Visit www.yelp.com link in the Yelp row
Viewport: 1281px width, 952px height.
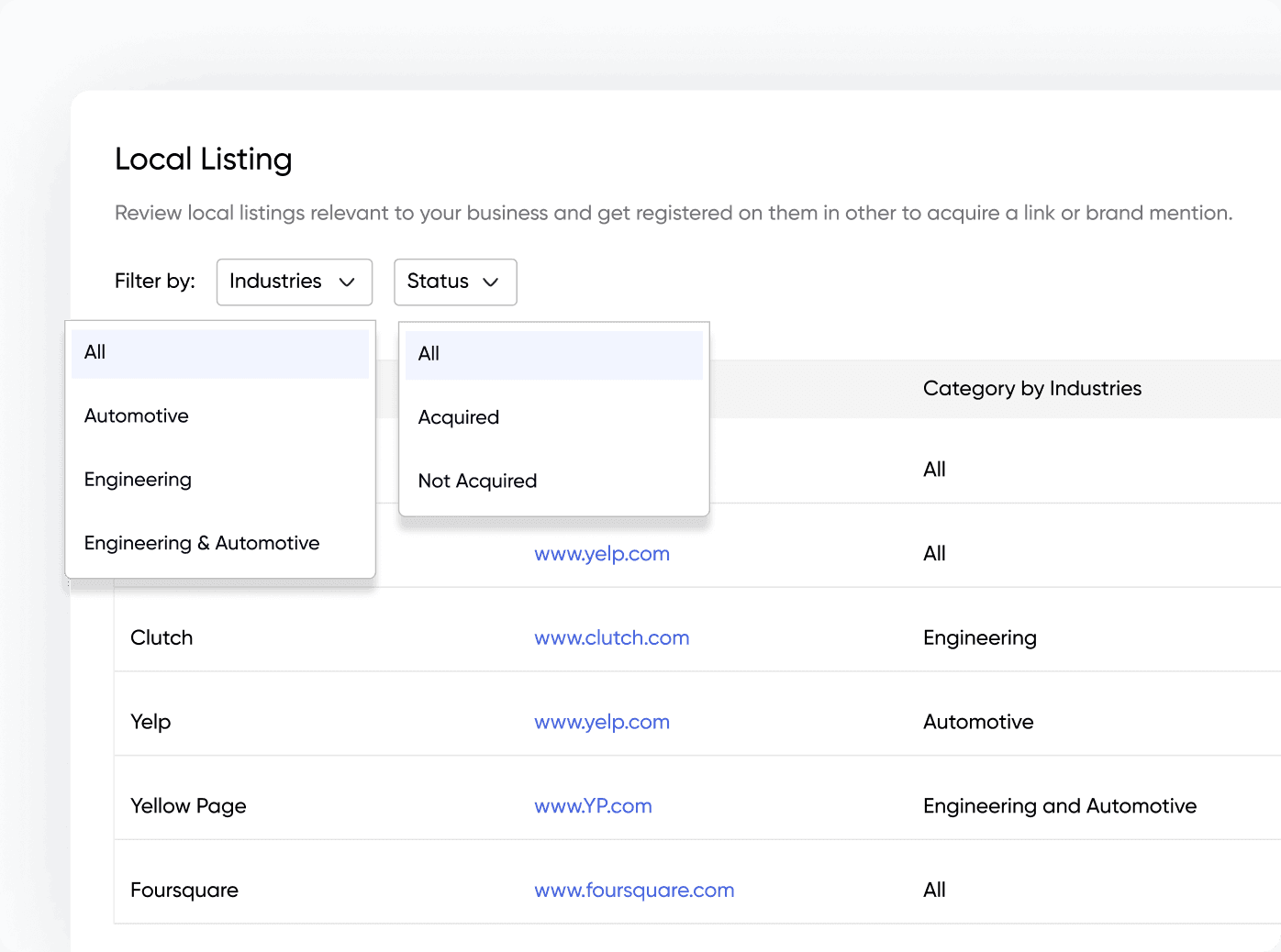602,723
